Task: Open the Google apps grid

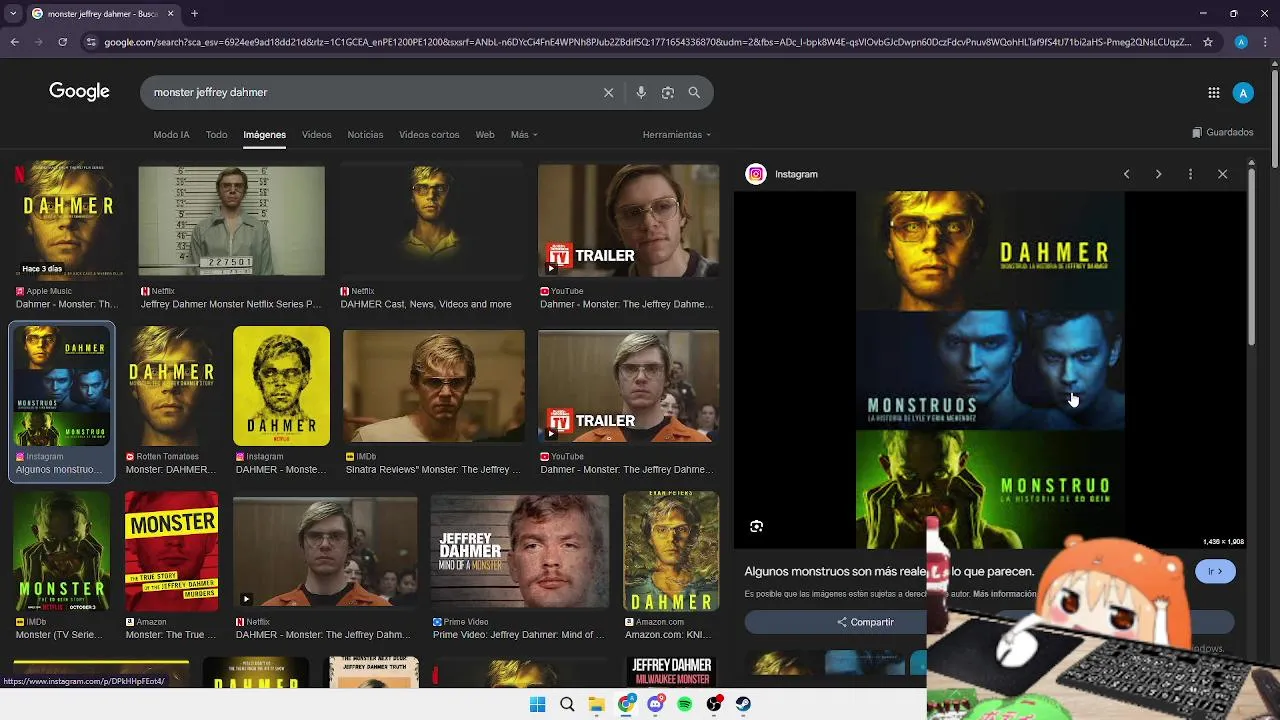Action: coord(1214,93)
